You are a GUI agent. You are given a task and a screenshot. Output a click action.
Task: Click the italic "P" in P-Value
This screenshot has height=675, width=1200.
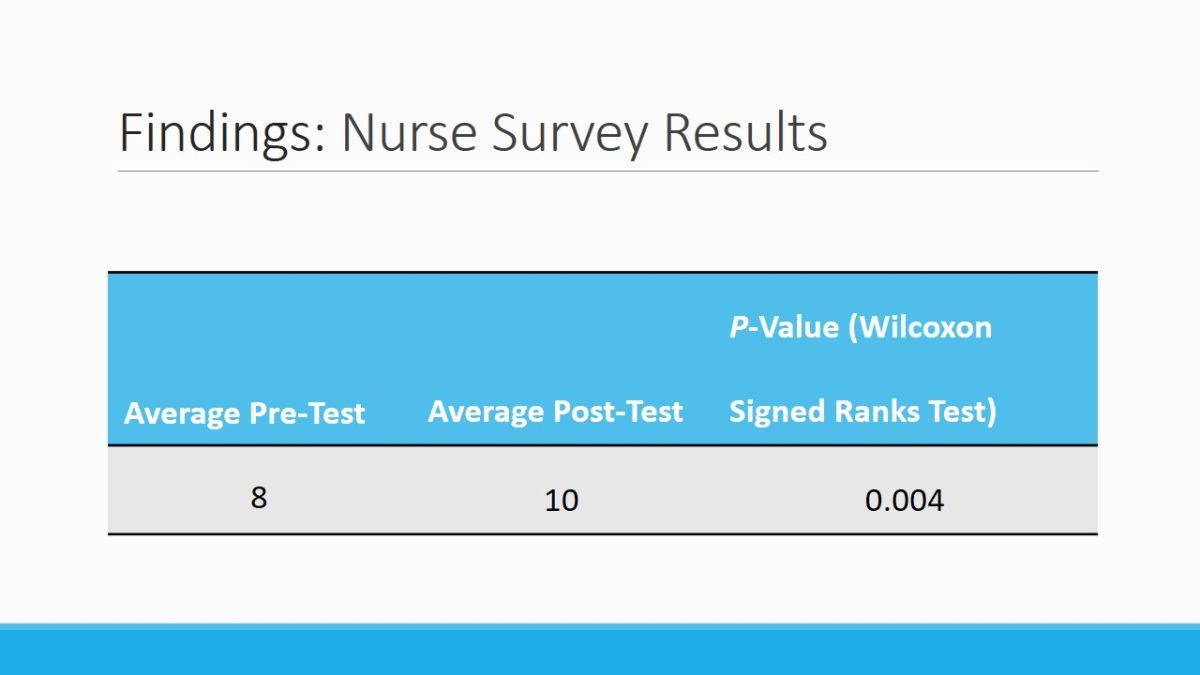coord(738,327)
